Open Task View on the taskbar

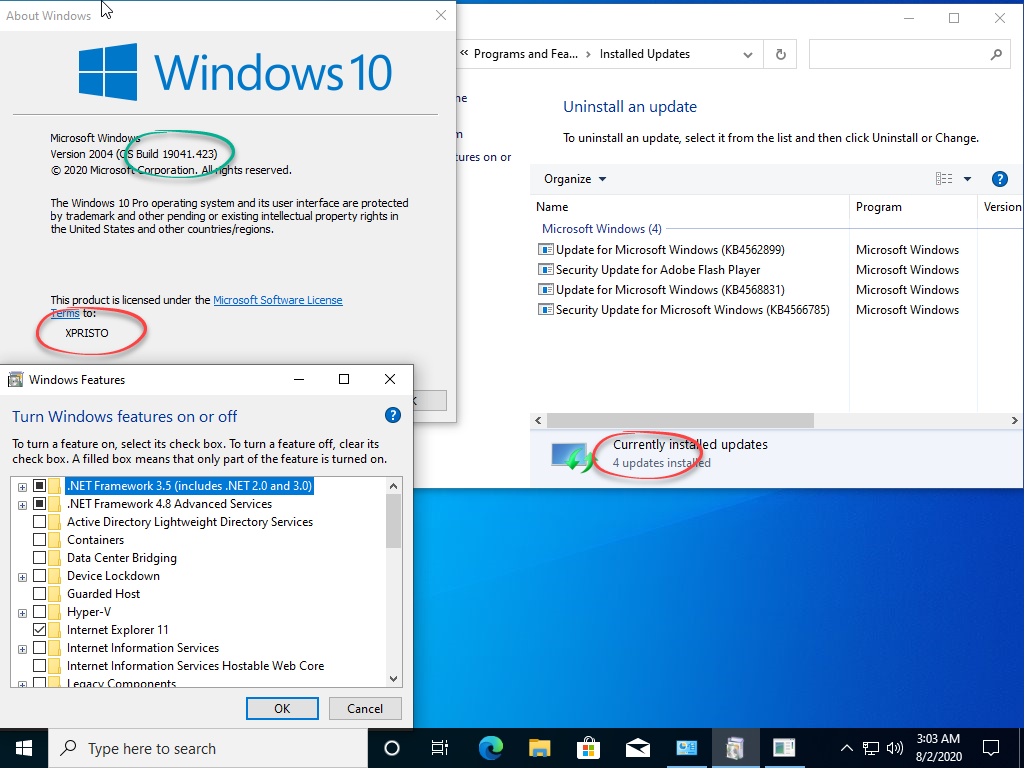coord(441,748)
